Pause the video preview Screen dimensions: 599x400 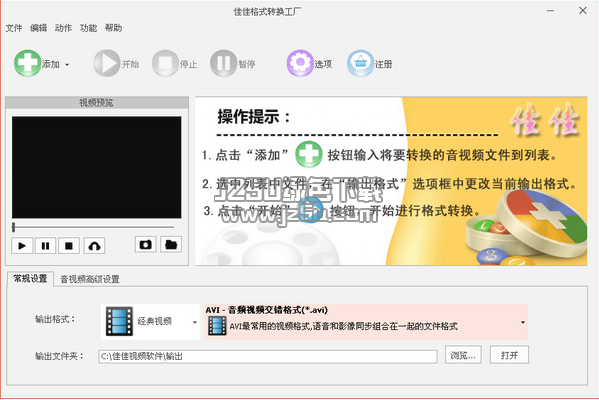coord(45,246)
